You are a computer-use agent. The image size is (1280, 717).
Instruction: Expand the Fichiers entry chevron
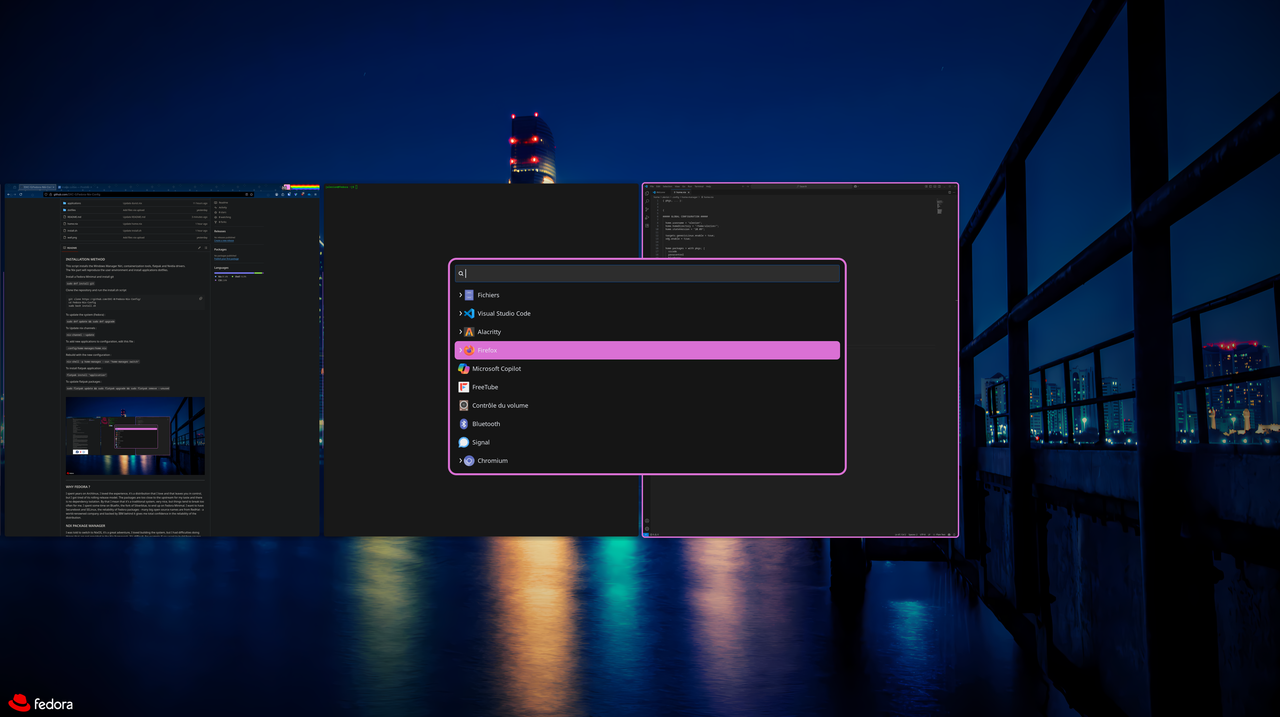point(461,295)
